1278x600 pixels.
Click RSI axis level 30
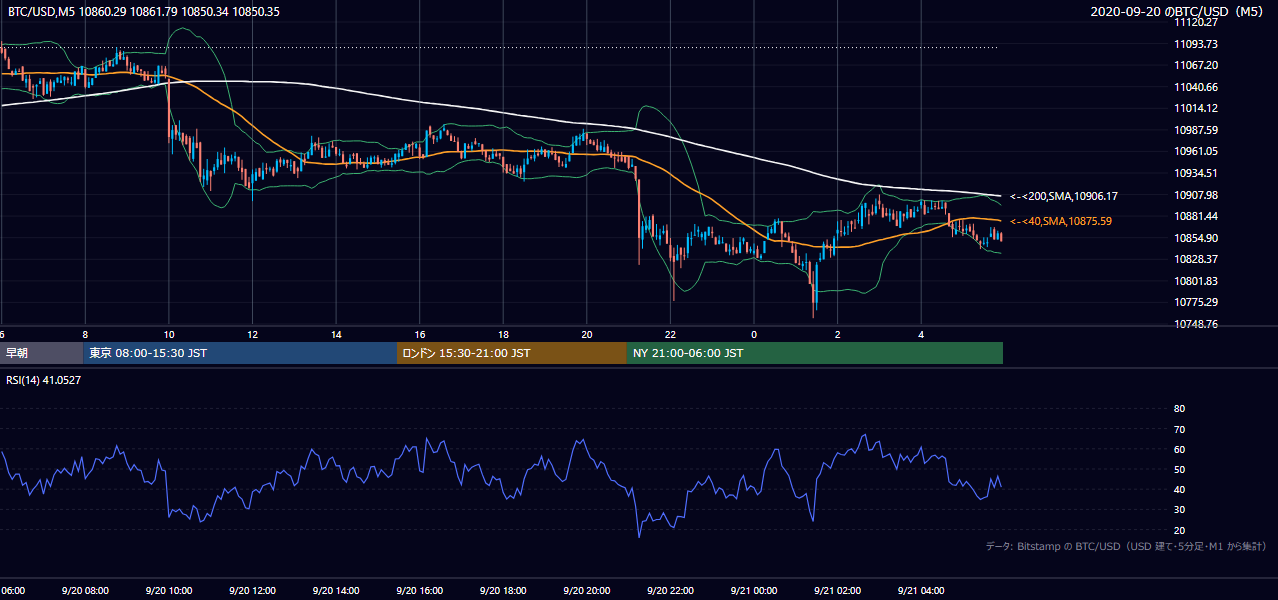coord(1180,509)
